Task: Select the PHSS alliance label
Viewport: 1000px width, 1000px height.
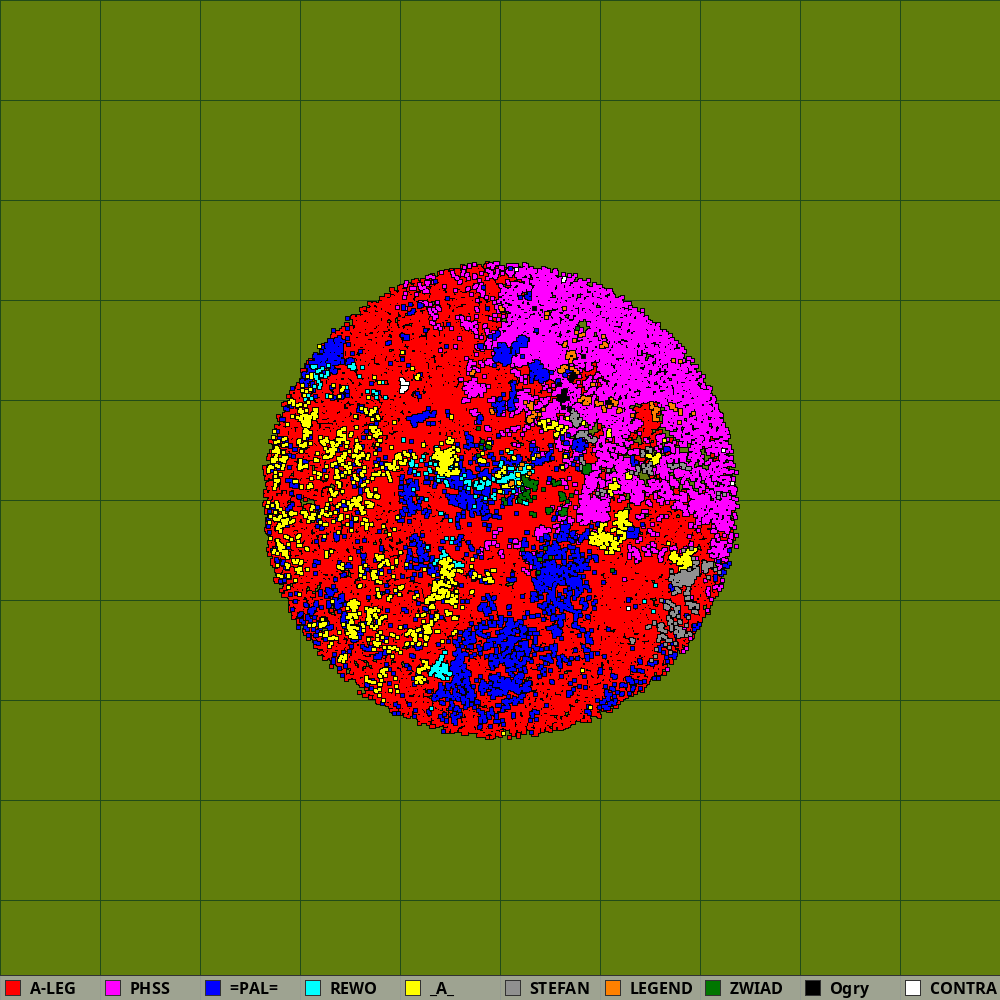Action: click(x=150, y=988)
